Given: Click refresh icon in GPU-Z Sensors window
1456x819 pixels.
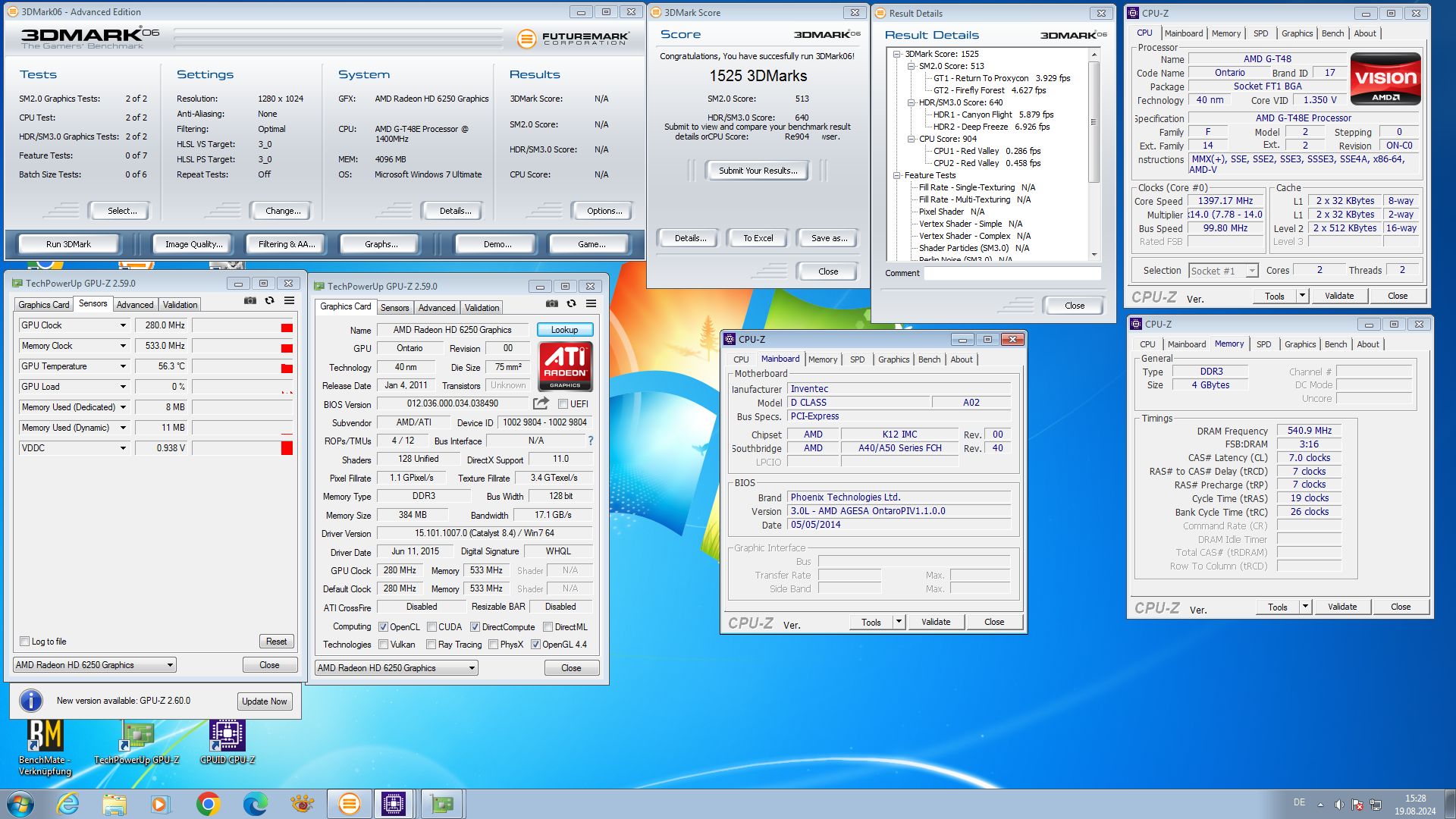Looking at the screenshot, I should (x=269, y=301).
